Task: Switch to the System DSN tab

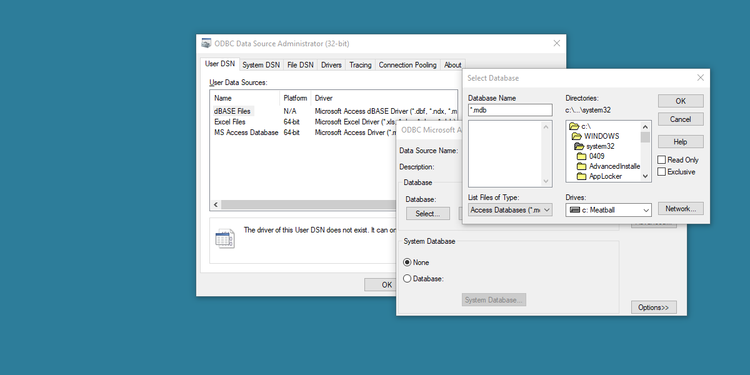Action: pyautogui.click(x=261, y=65)
